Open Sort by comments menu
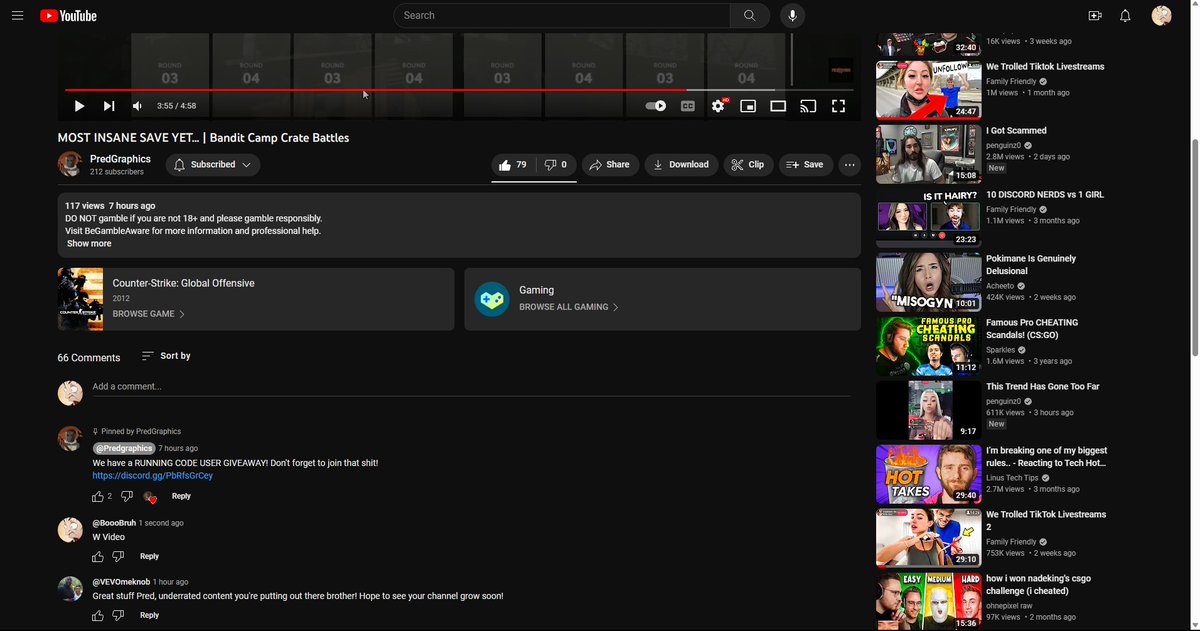This screenshot has width=1200, height=631. [x=166, y=356]
